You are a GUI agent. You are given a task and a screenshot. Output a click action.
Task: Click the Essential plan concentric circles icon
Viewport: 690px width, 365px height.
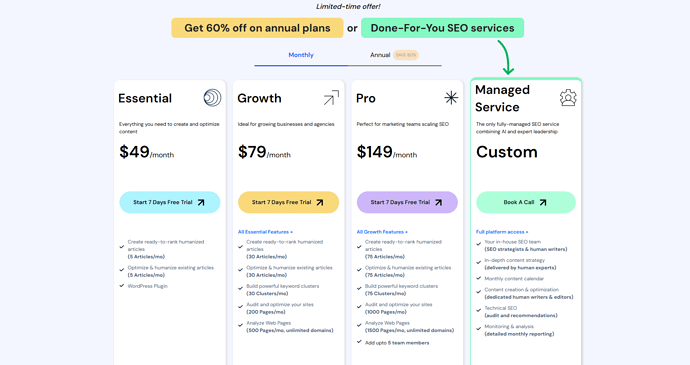click(212, 98)
